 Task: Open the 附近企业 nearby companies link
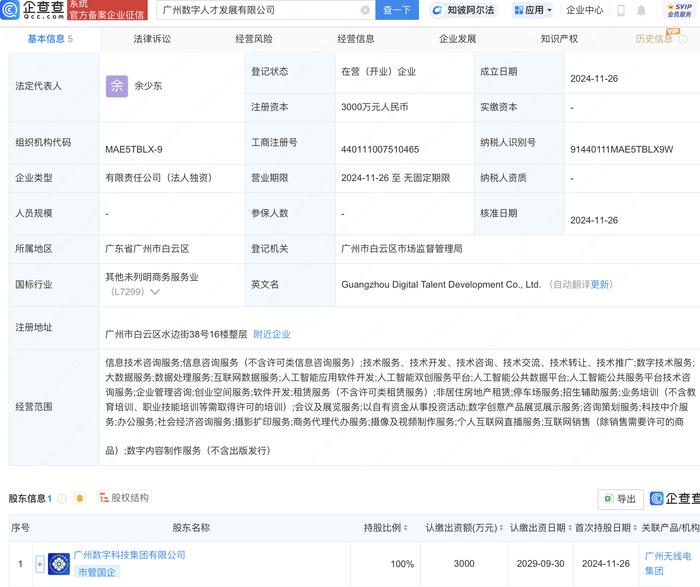[x=273, y=334]
